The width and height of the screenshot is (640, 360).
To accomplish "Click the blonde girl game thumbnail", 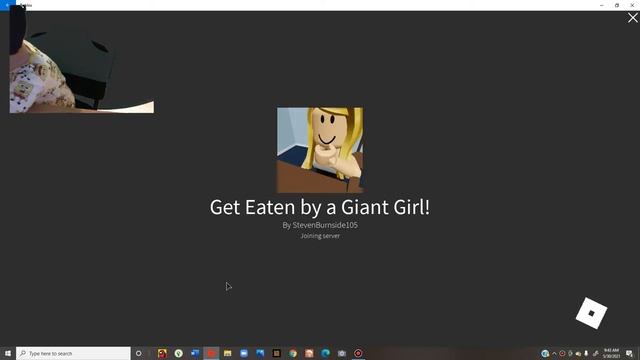I will [320, 150].
